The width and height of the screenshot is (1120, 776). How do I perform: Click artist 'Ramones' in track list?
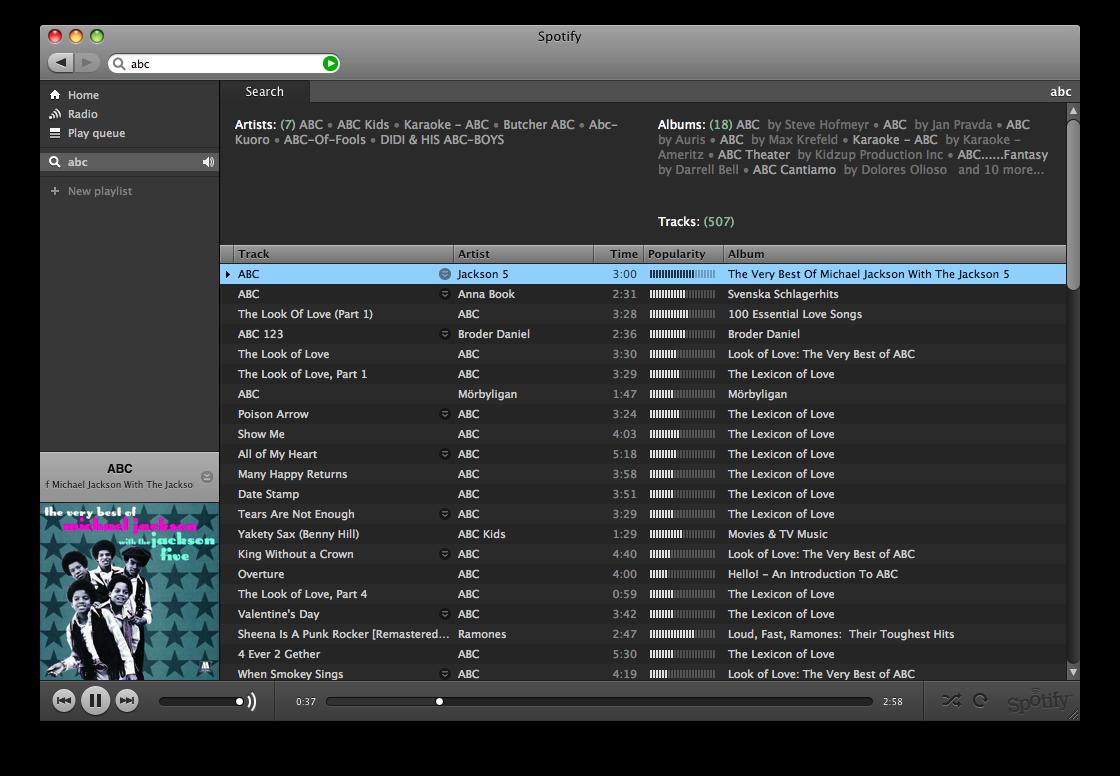click(481, 634)
